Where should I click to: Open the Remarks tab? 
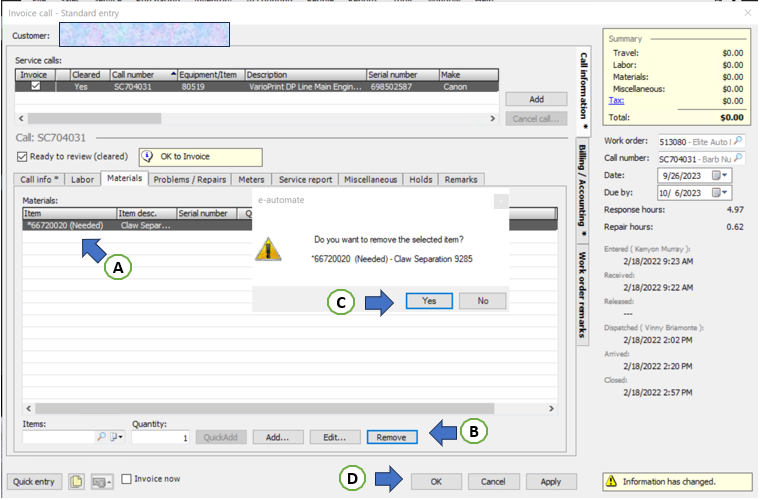(461, 179)
